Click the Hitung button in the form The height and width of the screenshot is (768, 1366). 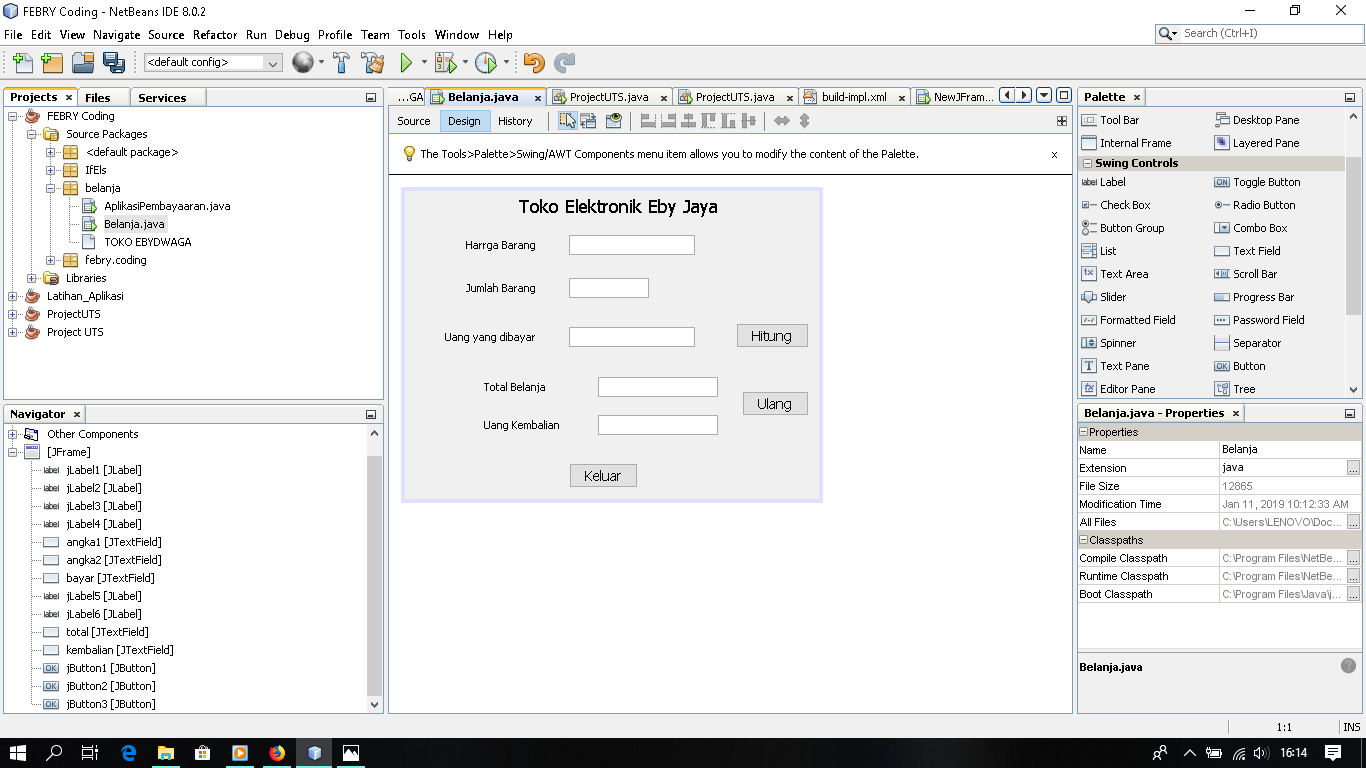(771, 335)
